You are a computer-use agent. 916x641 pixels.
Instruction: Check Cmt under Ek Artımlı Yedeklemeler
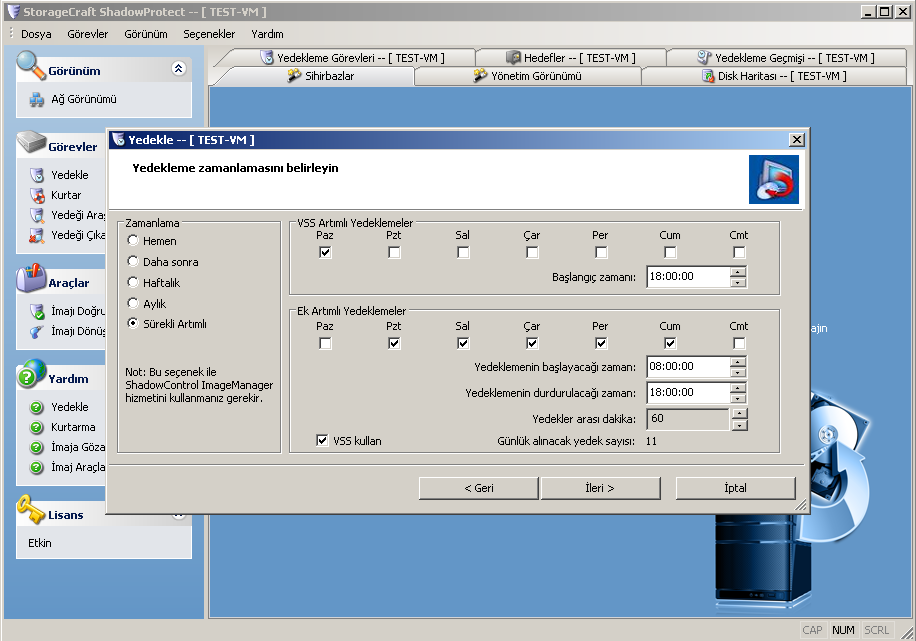click(739, 344)
